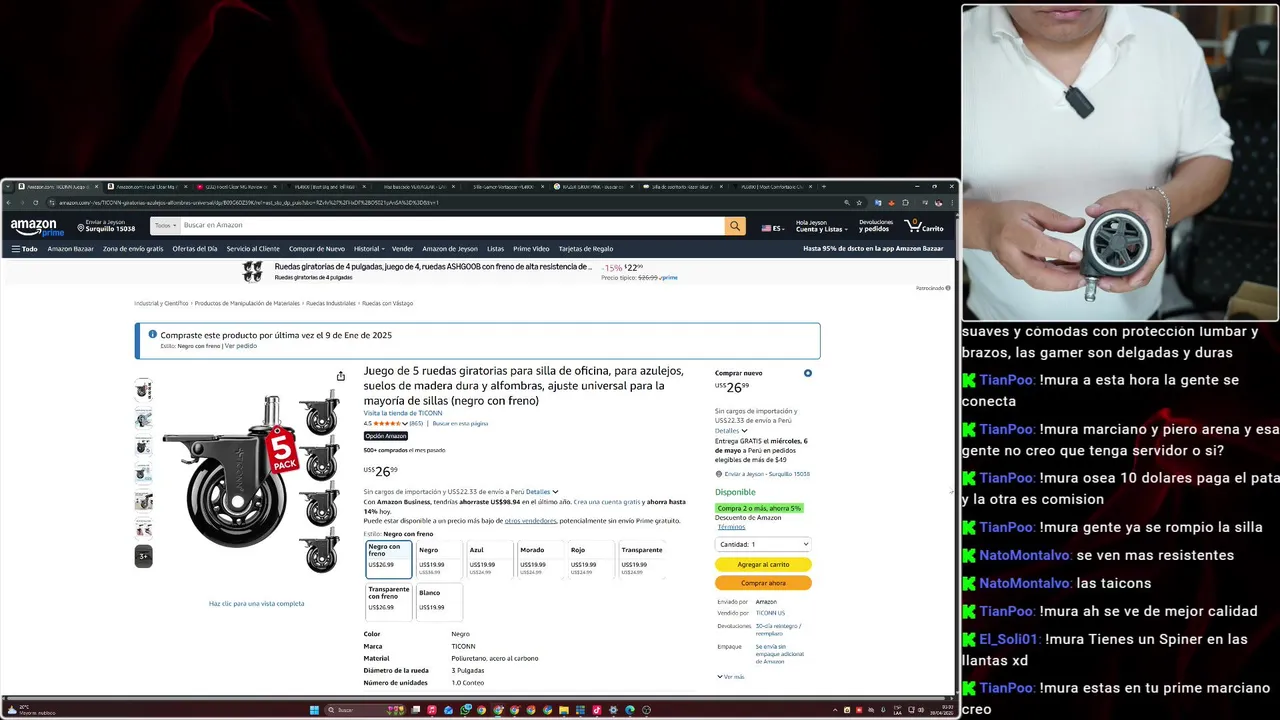The image size is (1280, 720).
Task: Click the share icon above product image
Action: tap(341, 376)
